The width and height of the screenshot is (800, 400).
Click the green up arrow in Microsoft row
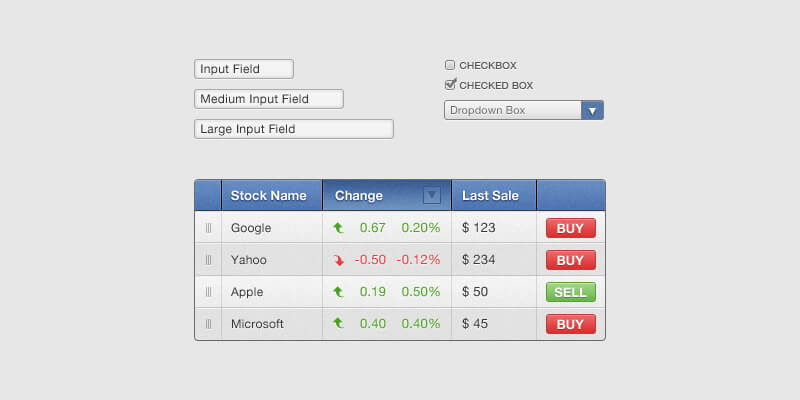tap(339, 324)
